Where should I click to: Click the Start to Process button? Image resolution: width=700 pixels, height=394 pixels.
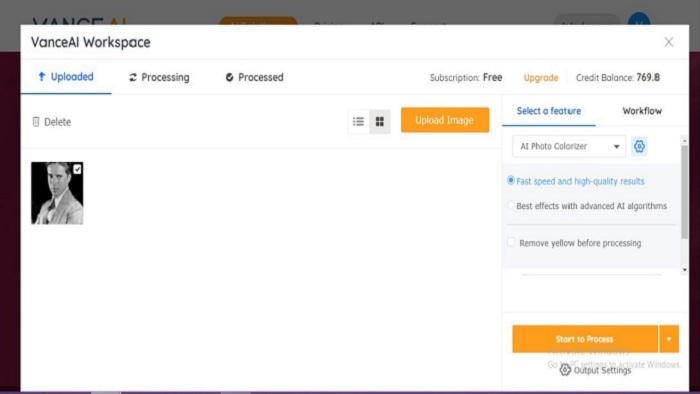click(x=585, y=339)
